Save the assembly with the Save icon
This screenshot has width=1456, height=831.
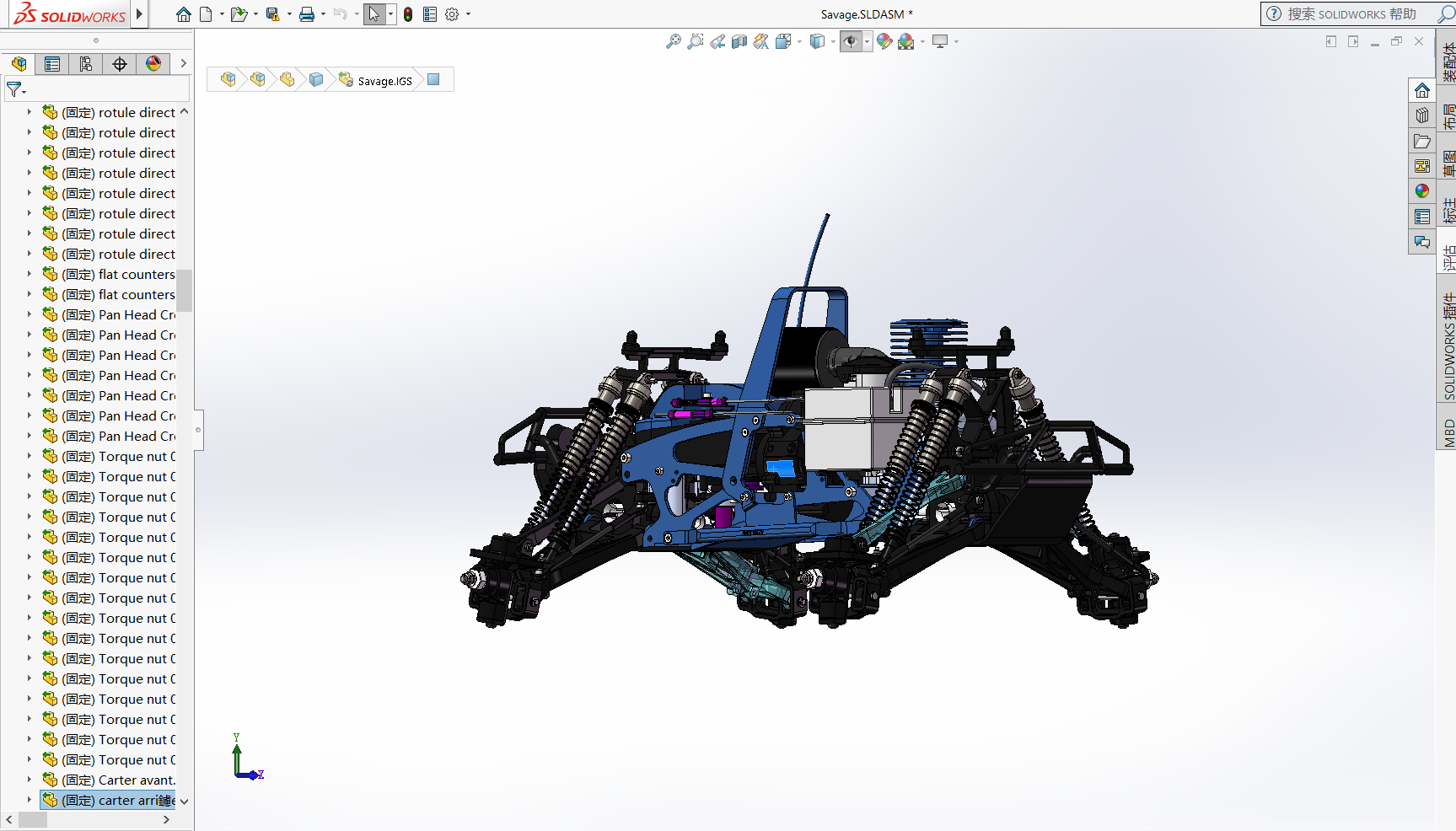point(272,14)
